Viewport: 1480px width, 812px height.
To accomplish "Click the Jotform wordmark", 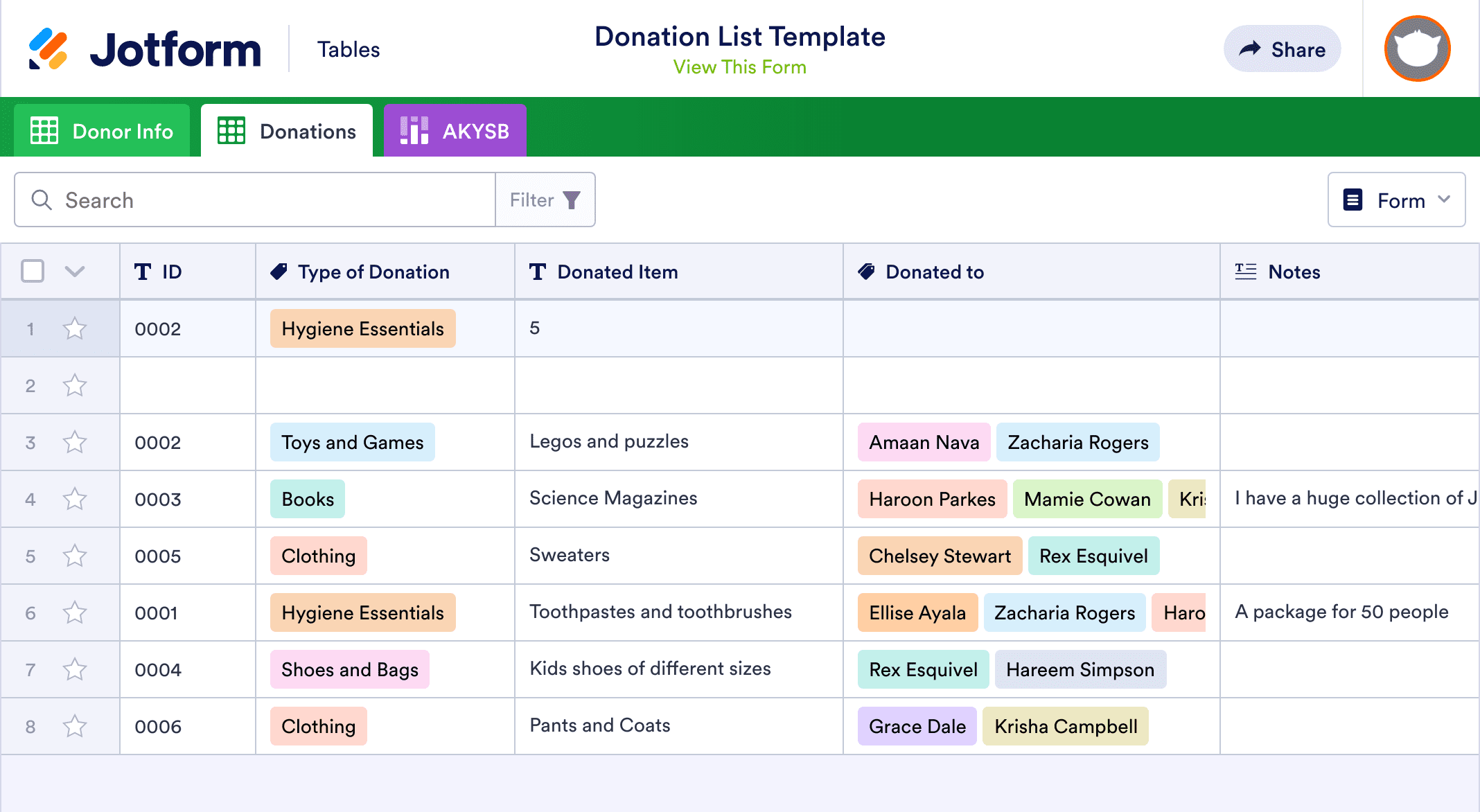I will [175, 50].
